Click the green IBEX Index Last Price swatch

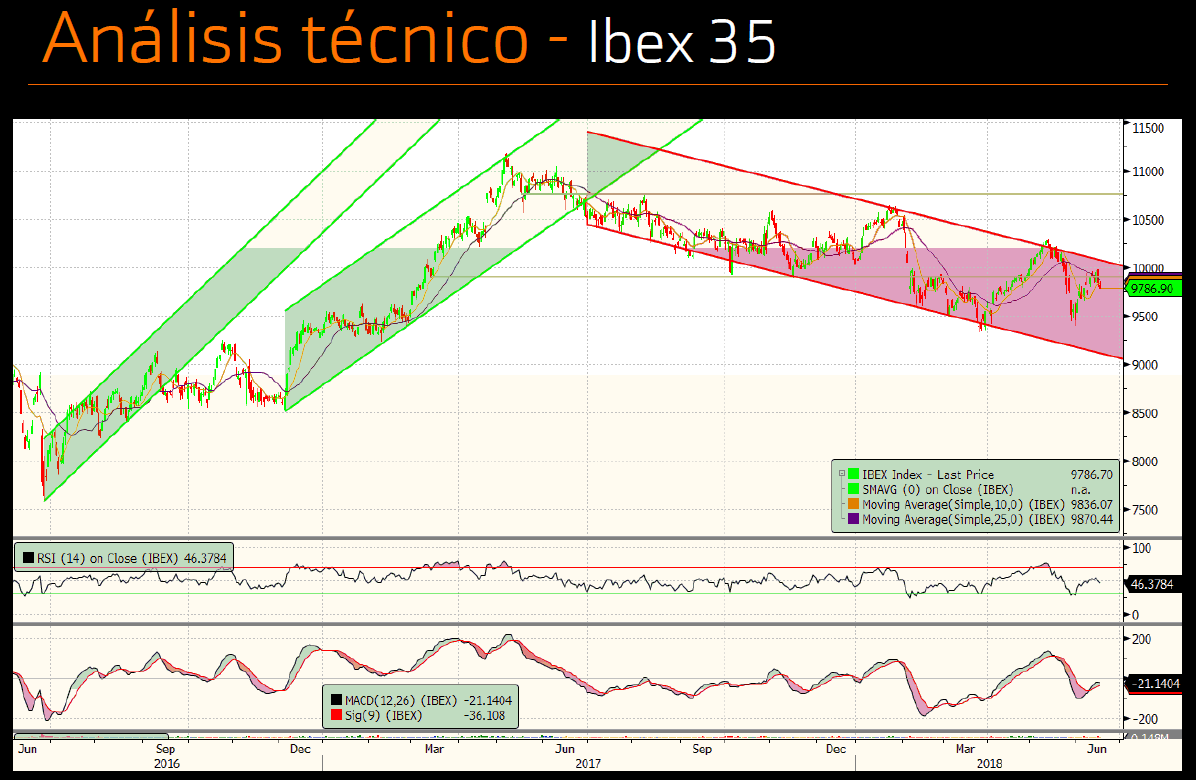tap(854, 474)
